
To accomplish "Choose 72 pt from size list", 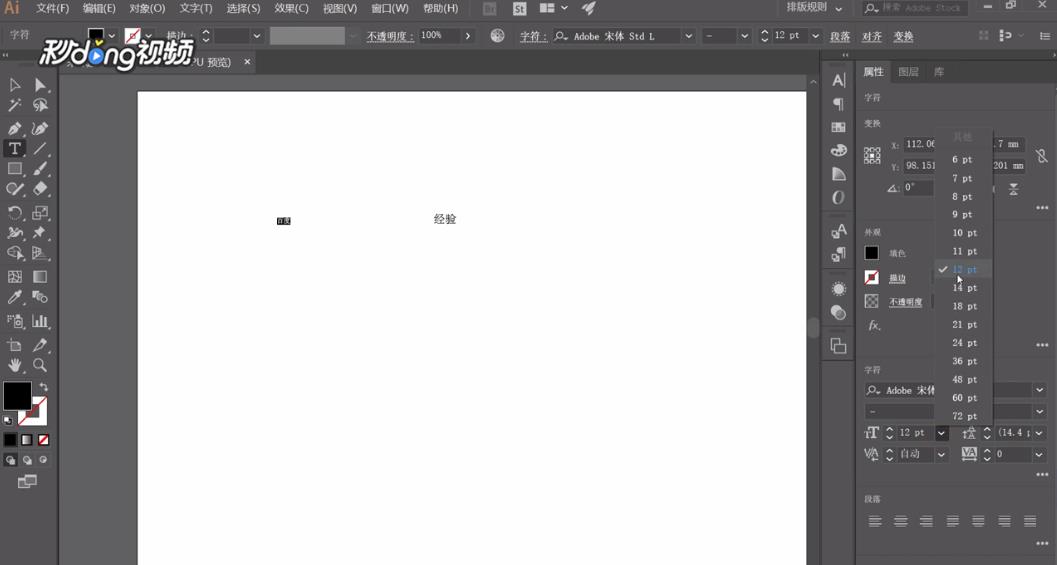I will tap(964, 416).
